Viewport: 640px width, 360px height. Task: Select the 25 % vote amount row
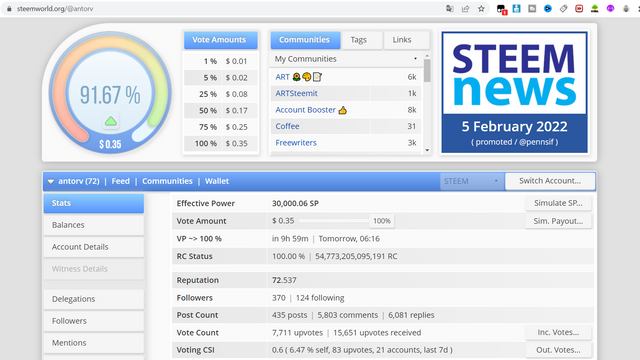point(221,94)
